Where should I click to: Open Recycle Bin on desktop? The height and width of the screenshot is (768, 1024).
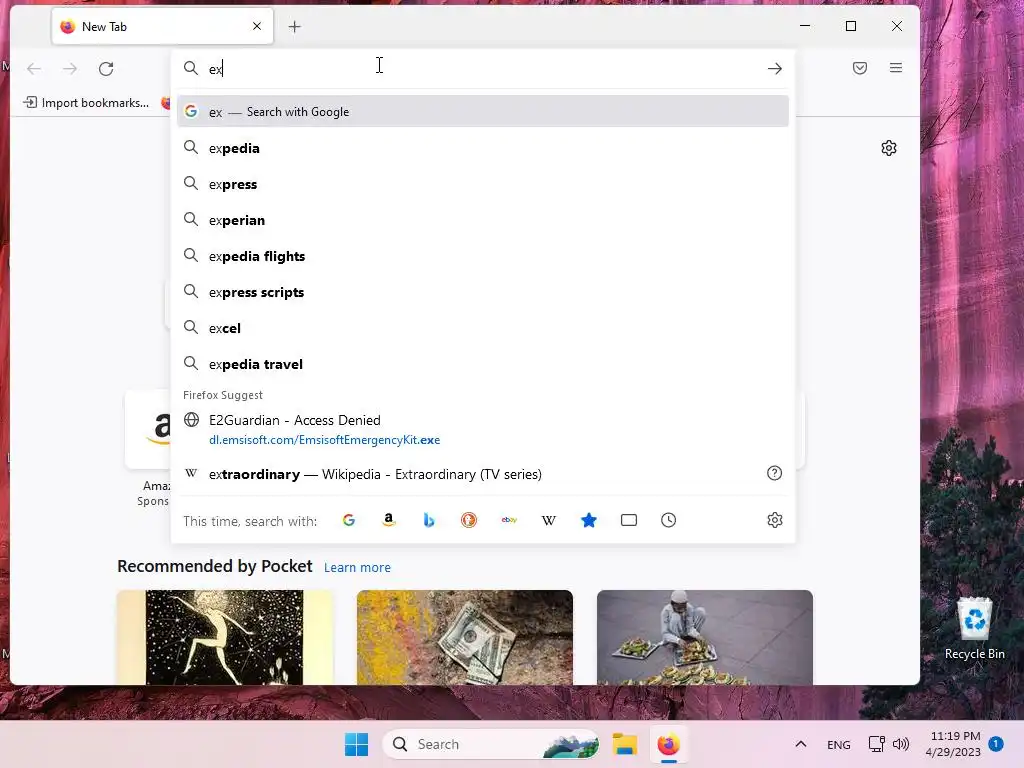974,628
